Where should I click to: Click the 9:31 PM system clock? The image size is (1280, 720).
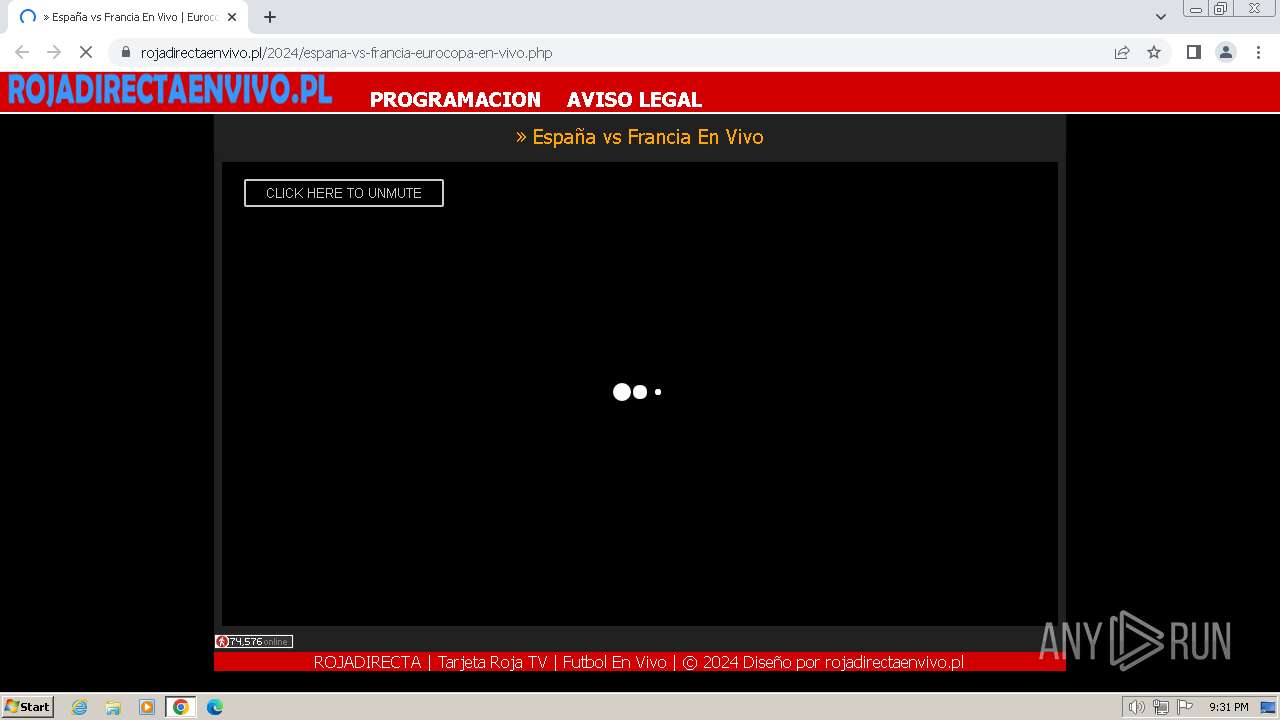[x=1228, y=707]
